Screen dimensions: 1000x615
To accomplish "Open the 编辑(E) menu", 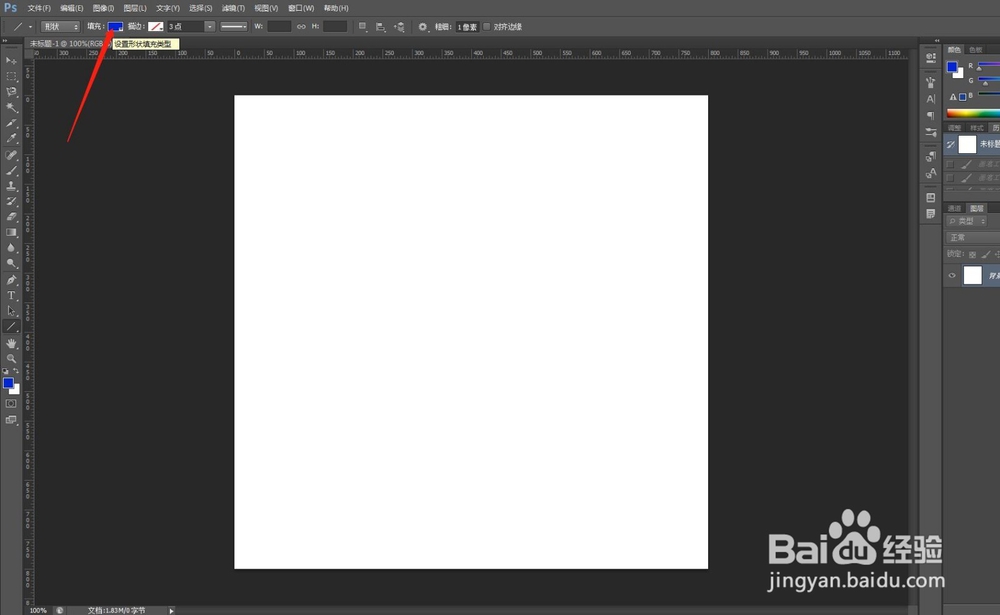I will click(x=71, y=8).
